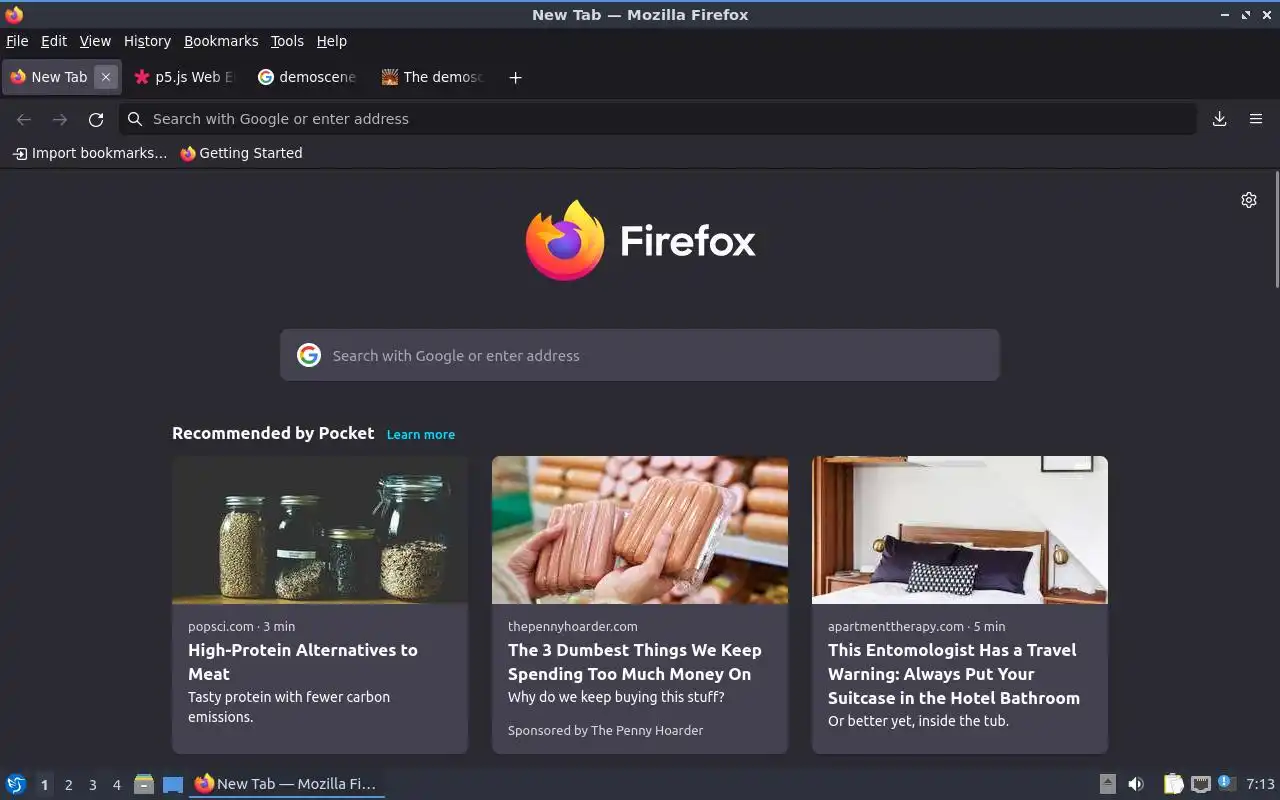Switch to workspace 4 in taskbar

pos(117,785)
